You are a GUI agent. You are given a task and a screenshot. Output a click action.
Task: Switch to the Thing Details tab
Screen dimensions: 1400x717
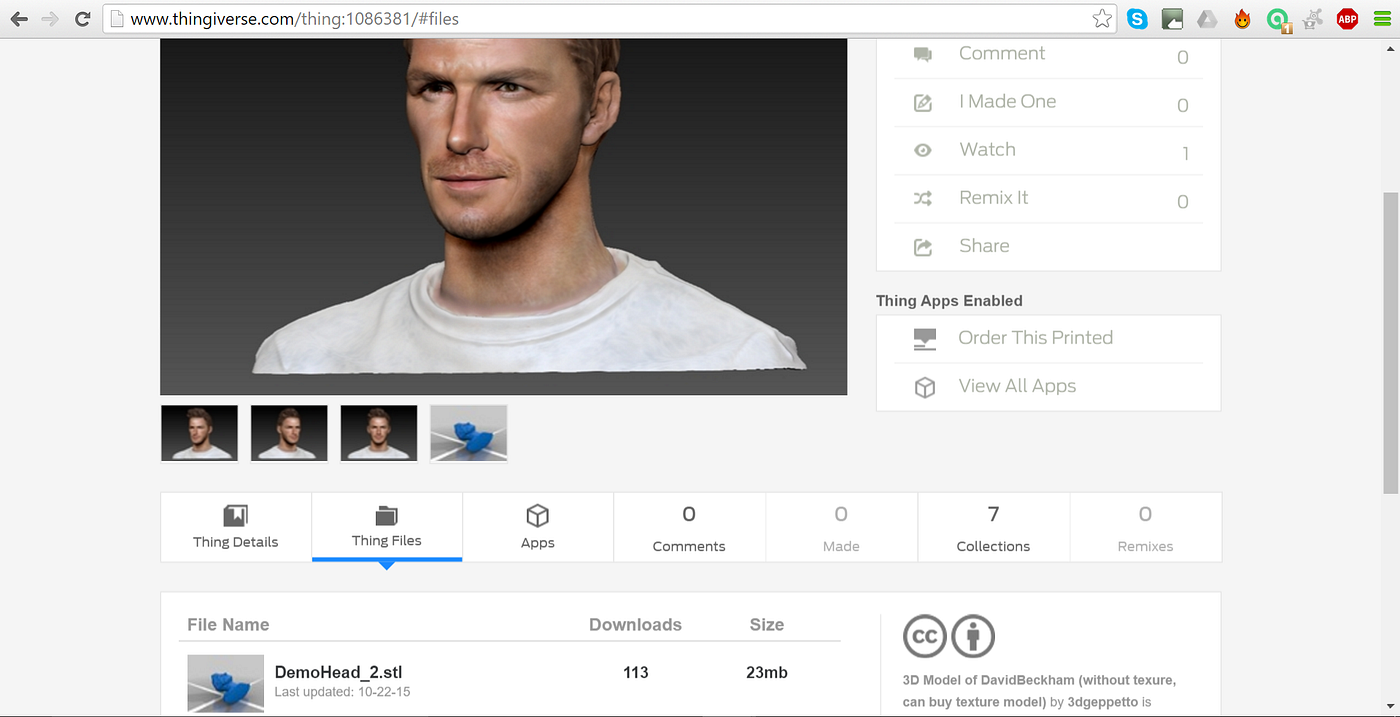236,527
